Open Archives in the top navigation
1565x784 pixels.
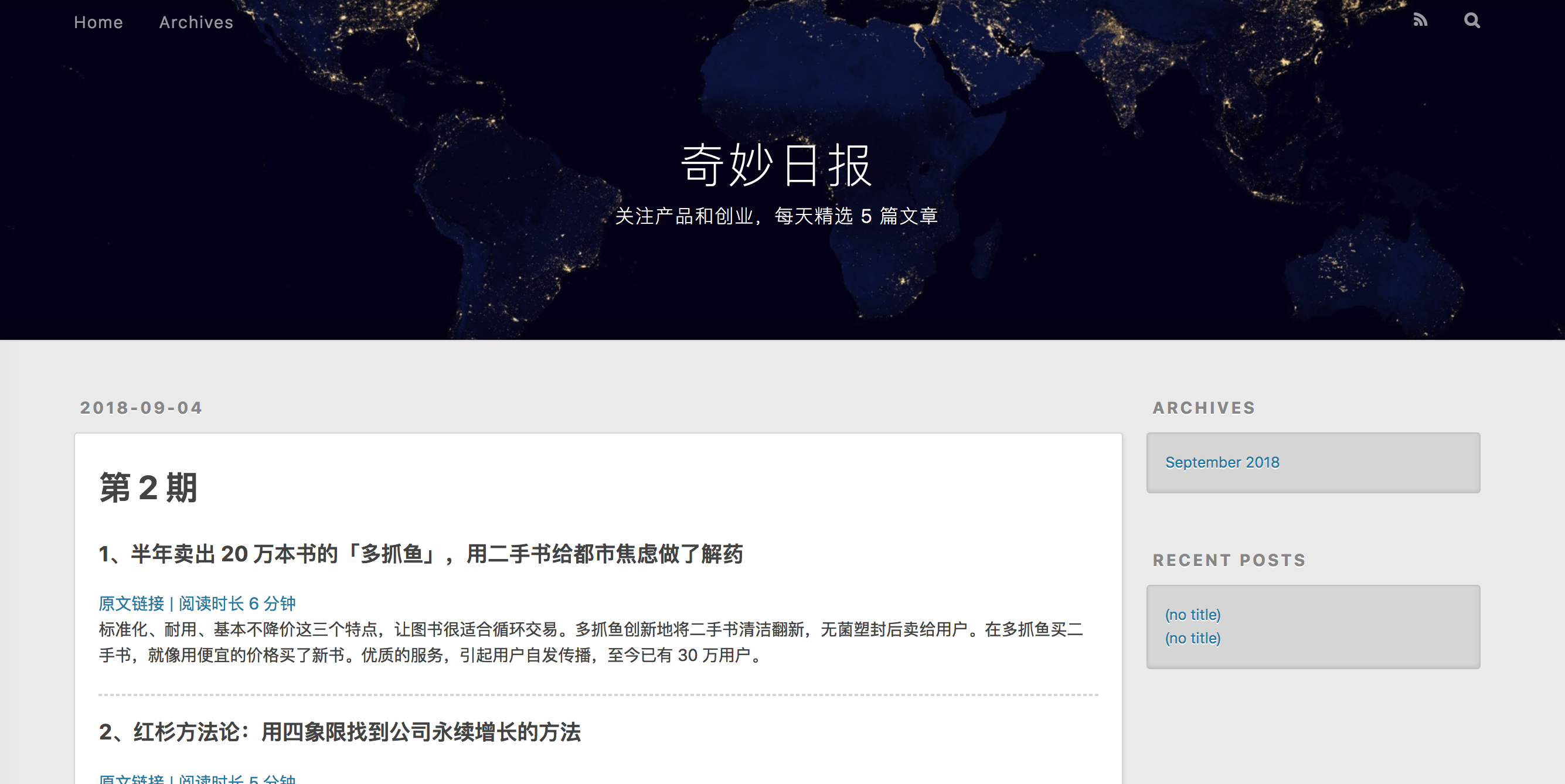point(196,22)
